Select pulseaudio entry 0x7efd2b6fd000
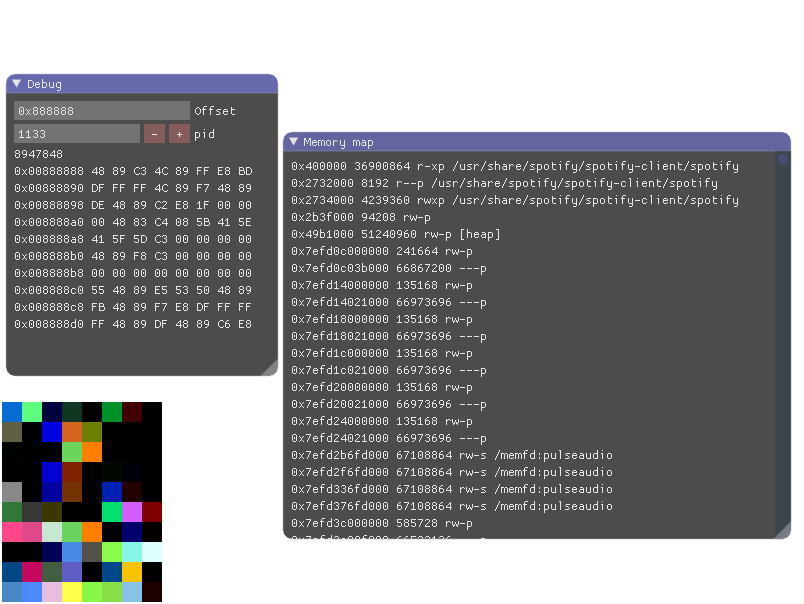 [x=452, y=455]
